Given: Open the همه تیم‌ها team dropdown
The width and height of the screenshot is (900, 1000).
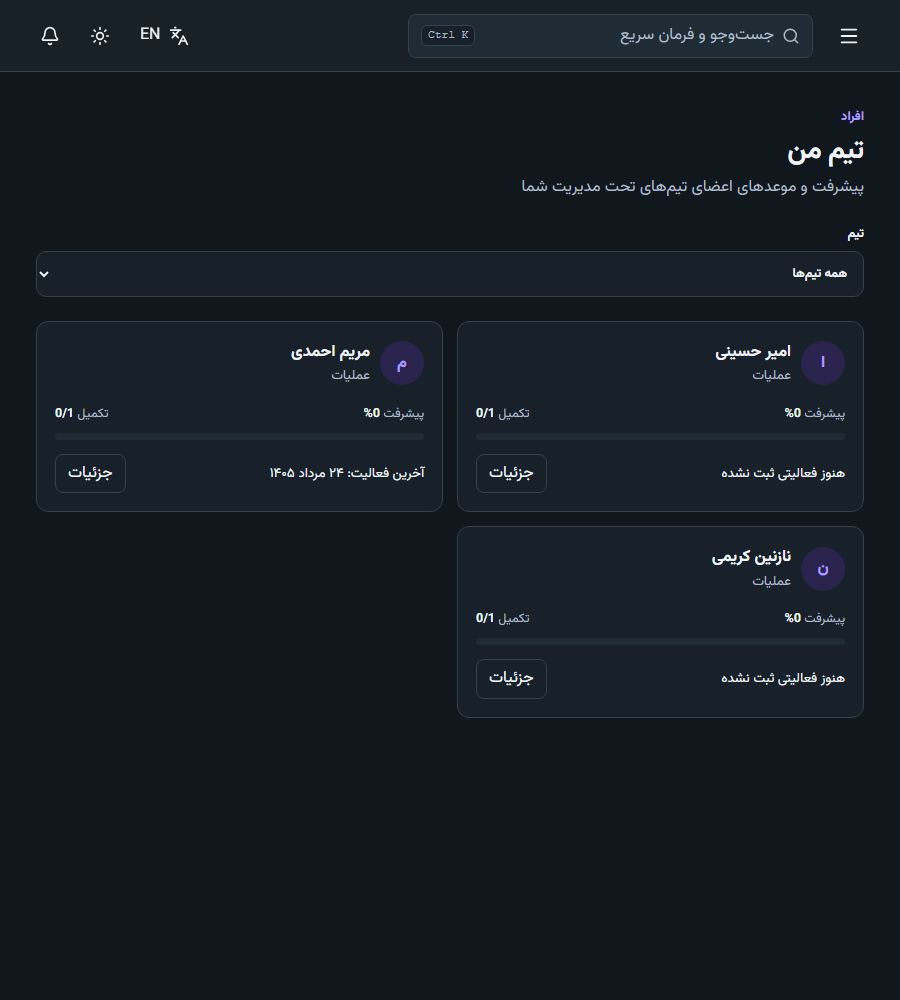Looking at the screenshot, I should (450, 274).
